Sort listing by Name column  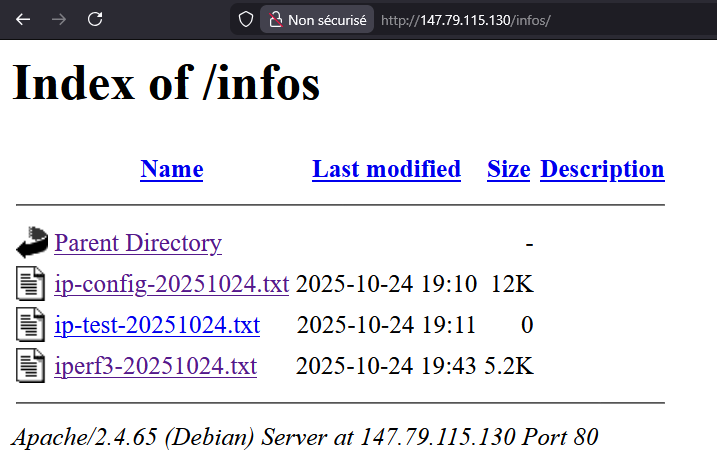click(171, 170)
